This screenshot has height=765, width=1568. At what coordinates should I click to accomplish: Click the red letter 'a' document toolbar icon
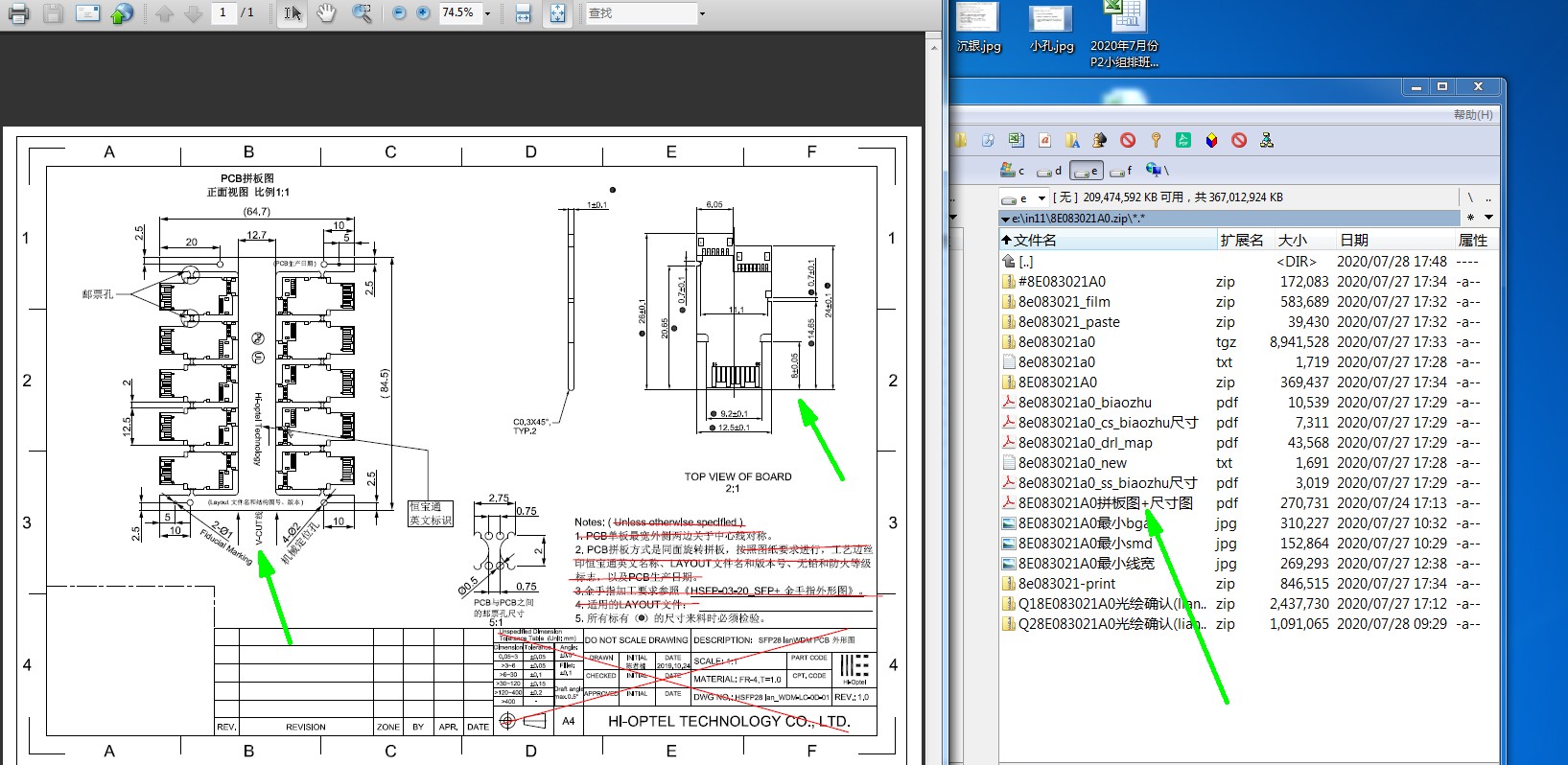[x=1044, y=140]
